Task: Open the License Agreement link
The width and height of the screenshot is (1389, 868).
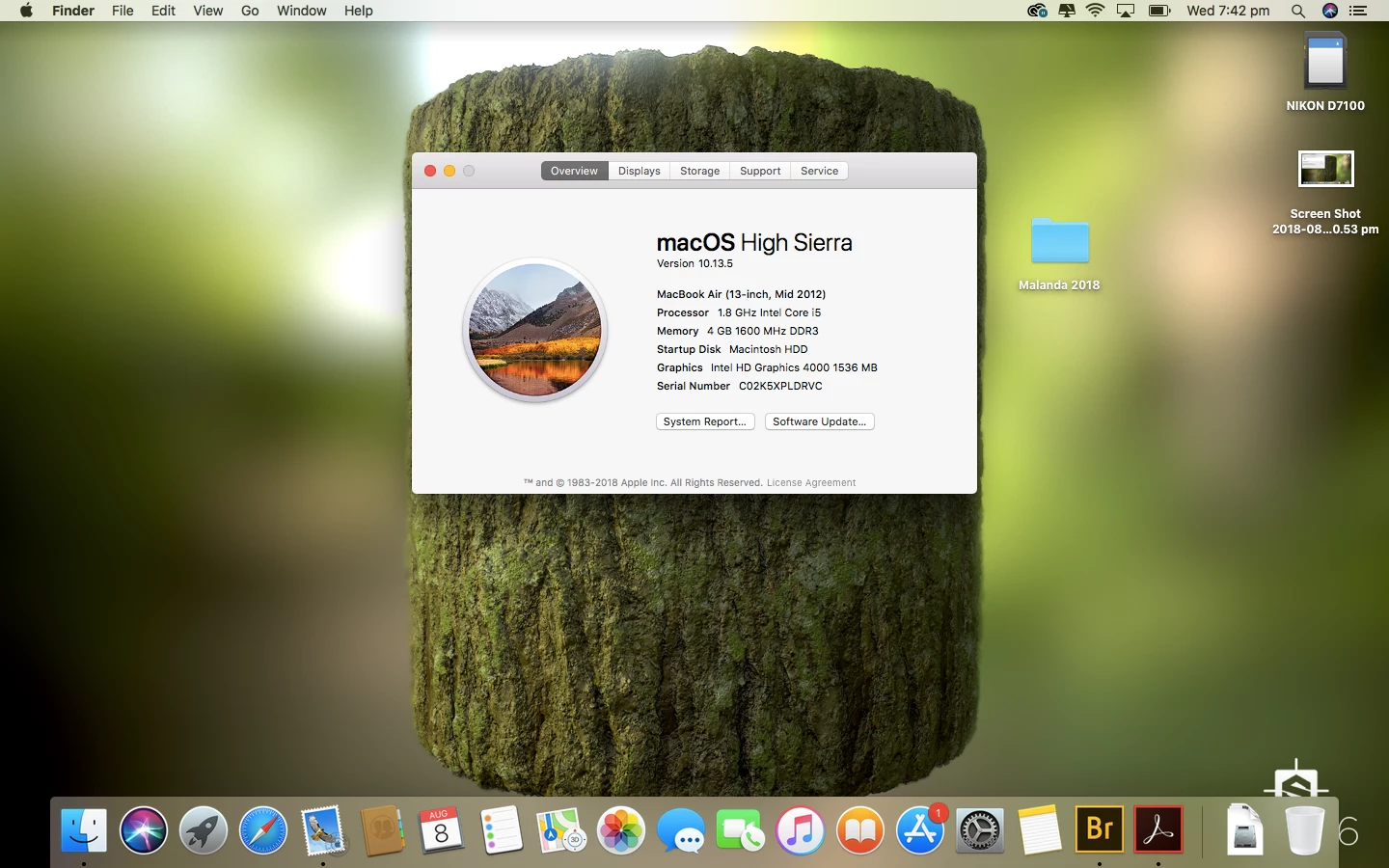Action: 811,483
